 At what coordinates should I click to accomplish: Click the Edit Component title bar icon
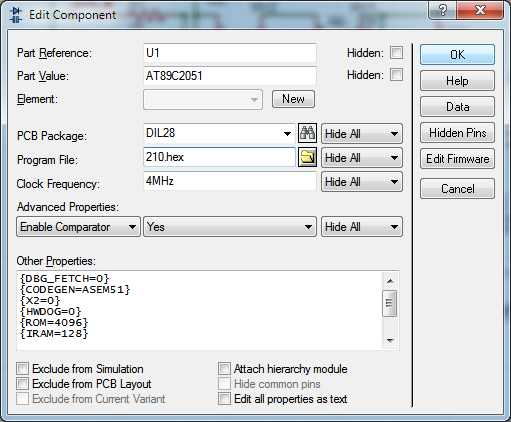[x=16, y=15]
